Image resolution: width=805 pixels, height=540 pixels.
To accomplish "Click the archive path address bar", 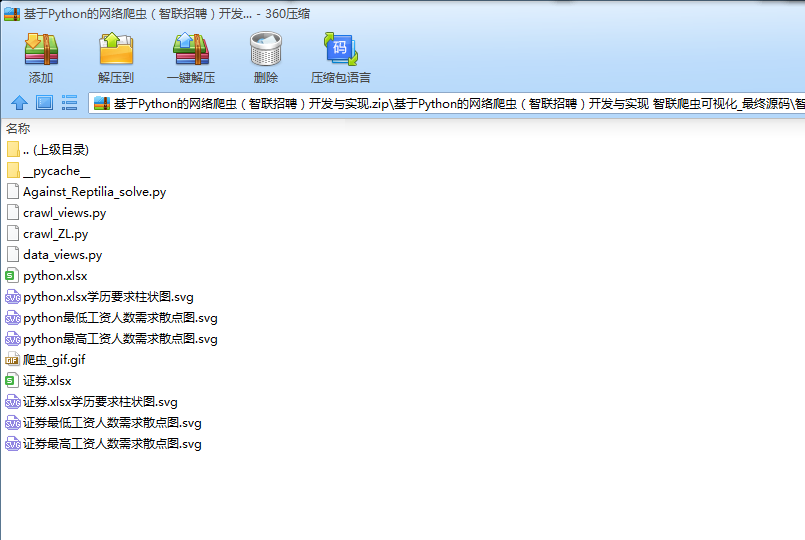I will point(447,104).
